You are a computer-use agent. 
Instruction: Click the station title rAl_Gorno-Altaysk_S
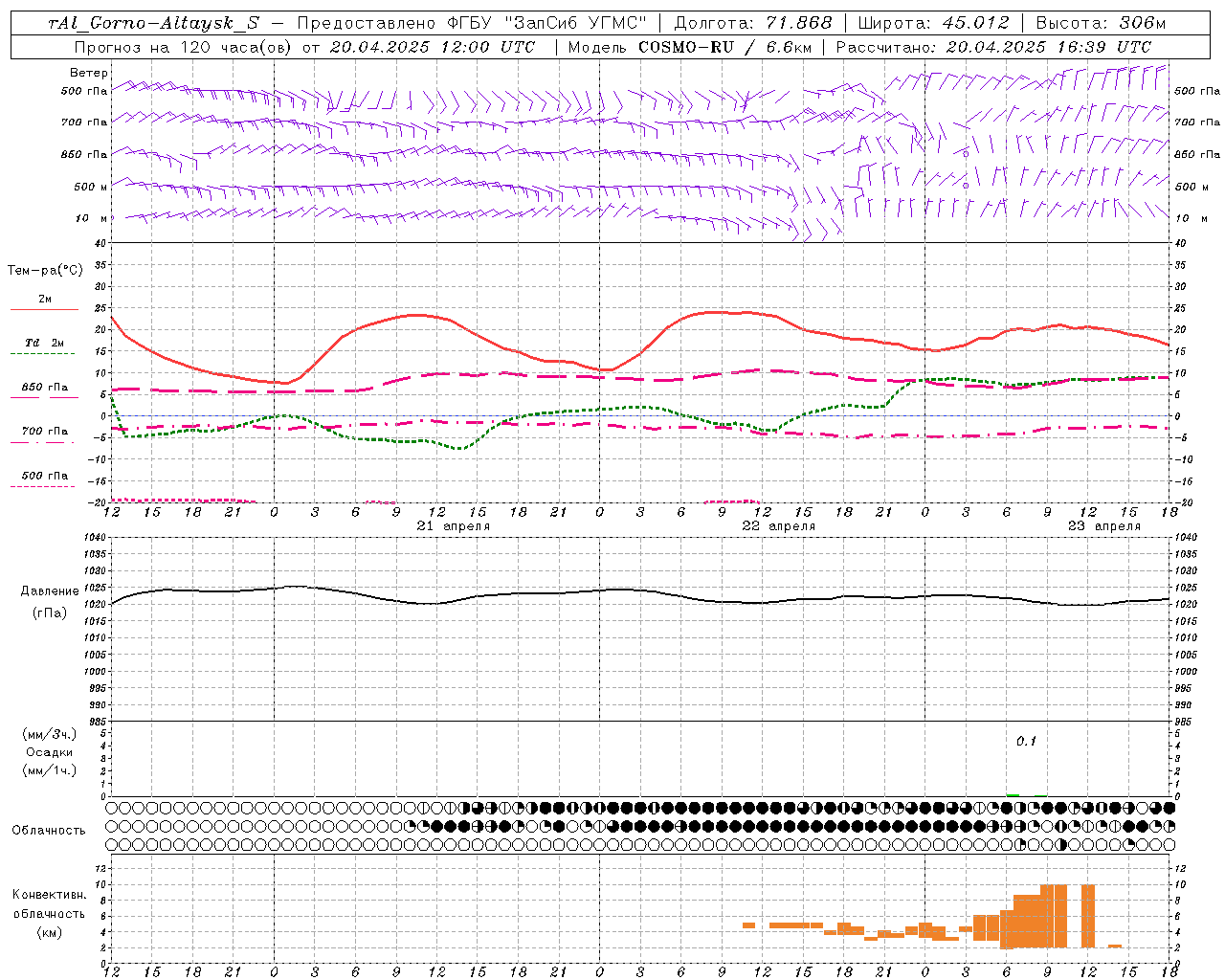coord(153,23)
